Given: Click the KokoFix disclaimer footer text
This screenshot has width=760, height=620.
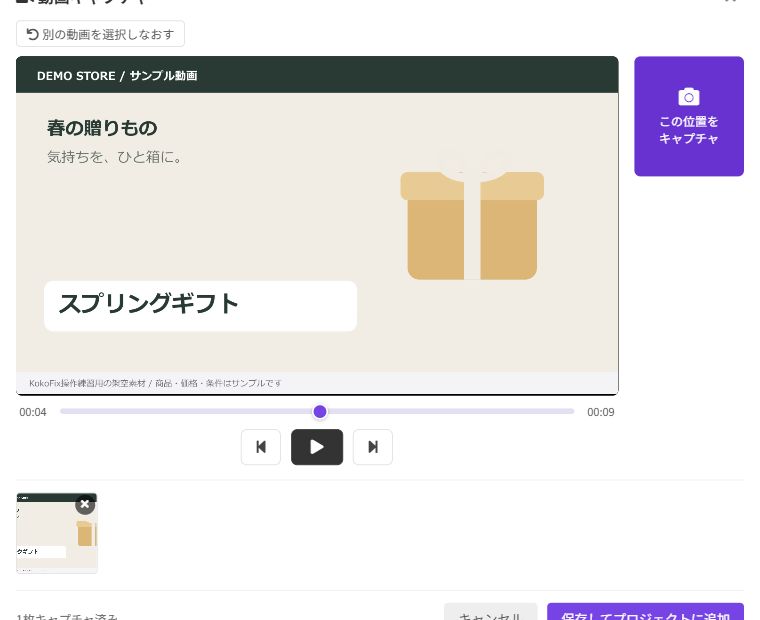Looking at the screenshot, I should point(155,383).
